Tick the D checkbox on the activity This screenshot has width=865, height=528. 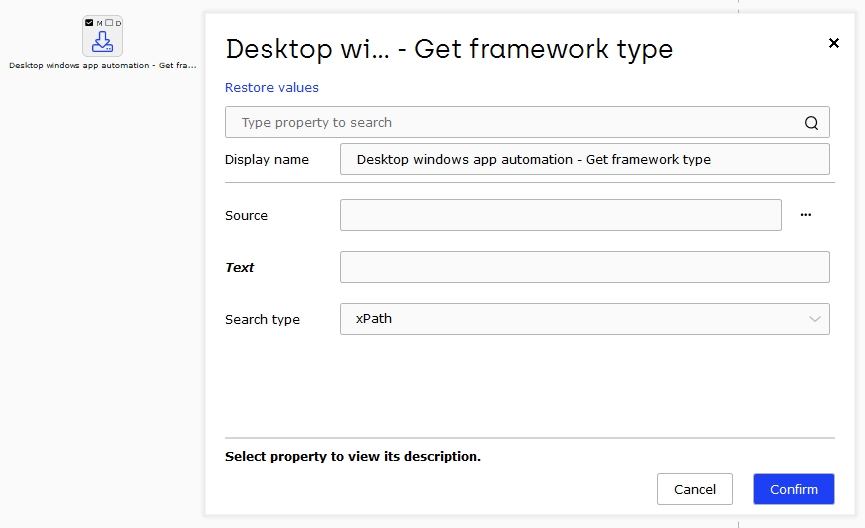pos(109,23)
